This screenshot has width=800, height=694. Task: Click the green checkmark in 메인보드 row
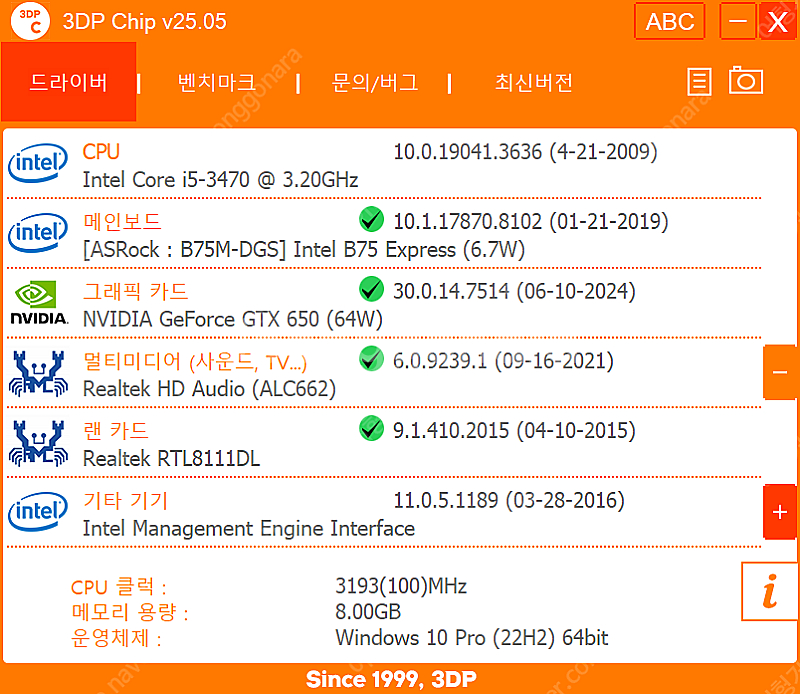(x=371, y=219)
